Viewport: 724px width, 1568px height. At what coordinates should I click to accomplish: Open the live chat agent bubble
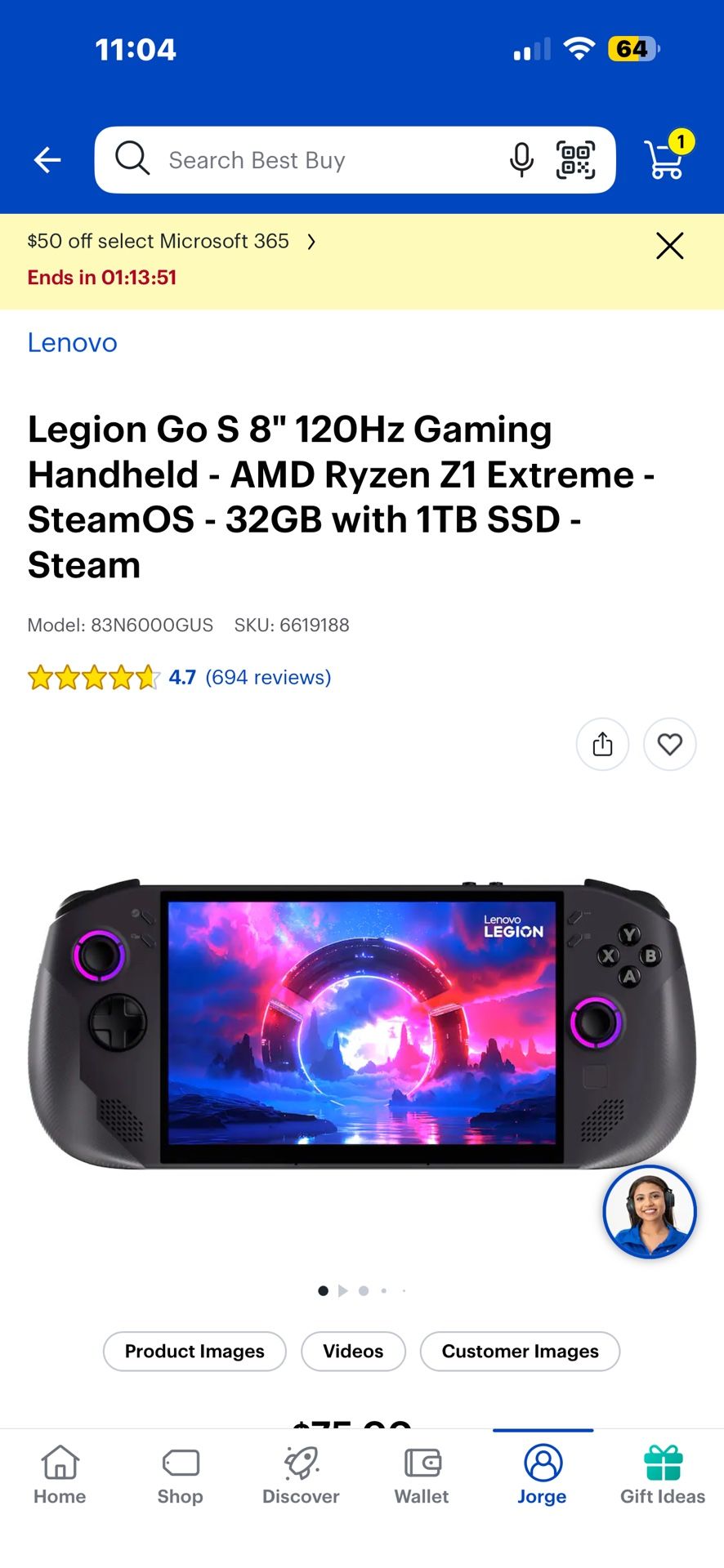point(650,1212)
